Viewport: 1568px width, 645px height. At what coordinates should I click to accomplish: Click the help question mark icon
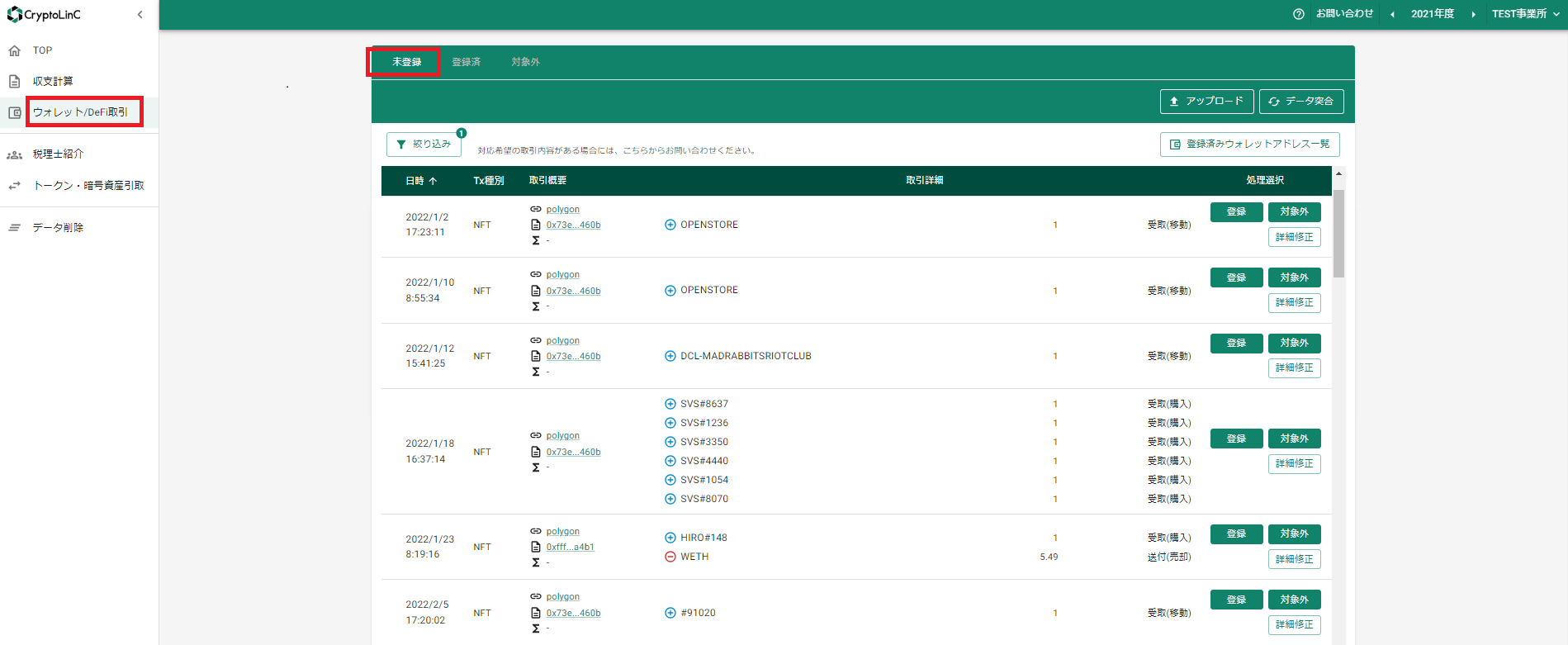(x=1299, y=14)
